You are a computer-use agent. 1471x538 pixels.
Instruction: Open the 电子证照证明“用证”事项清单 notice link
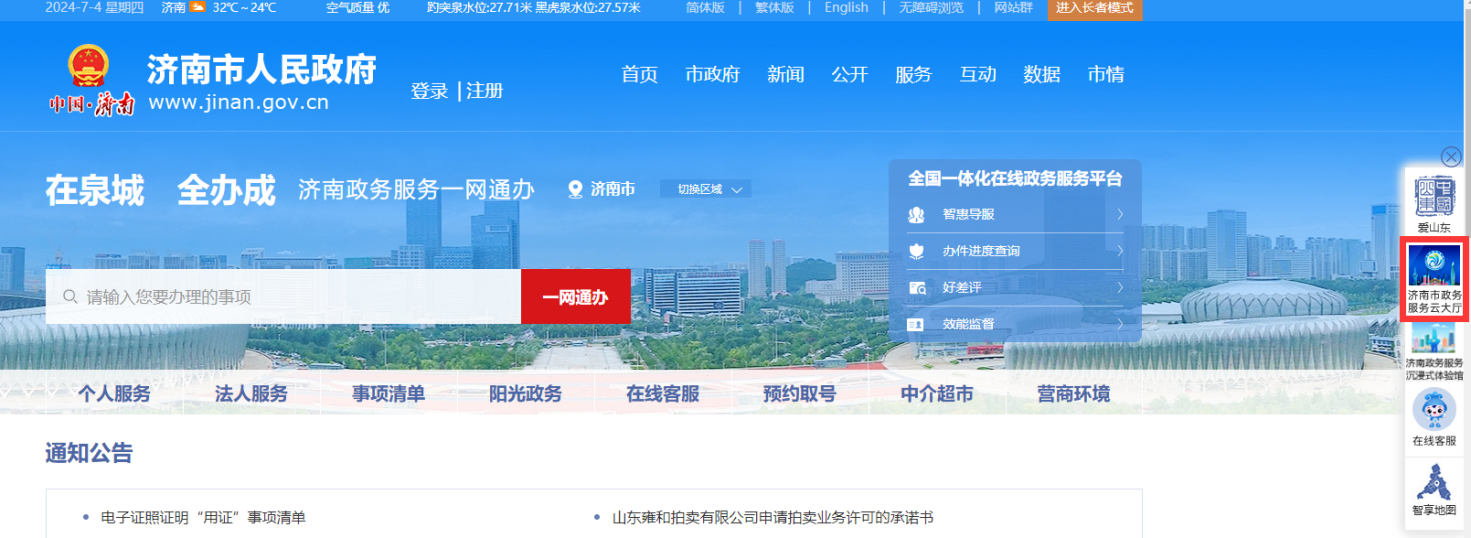[x=203, y=517]
